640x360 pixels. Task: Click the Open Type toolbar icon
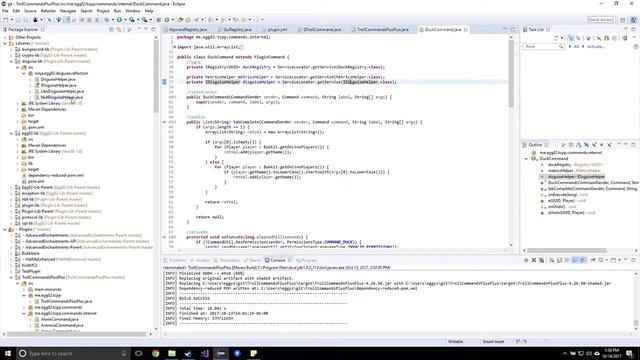tap(180, 20)
